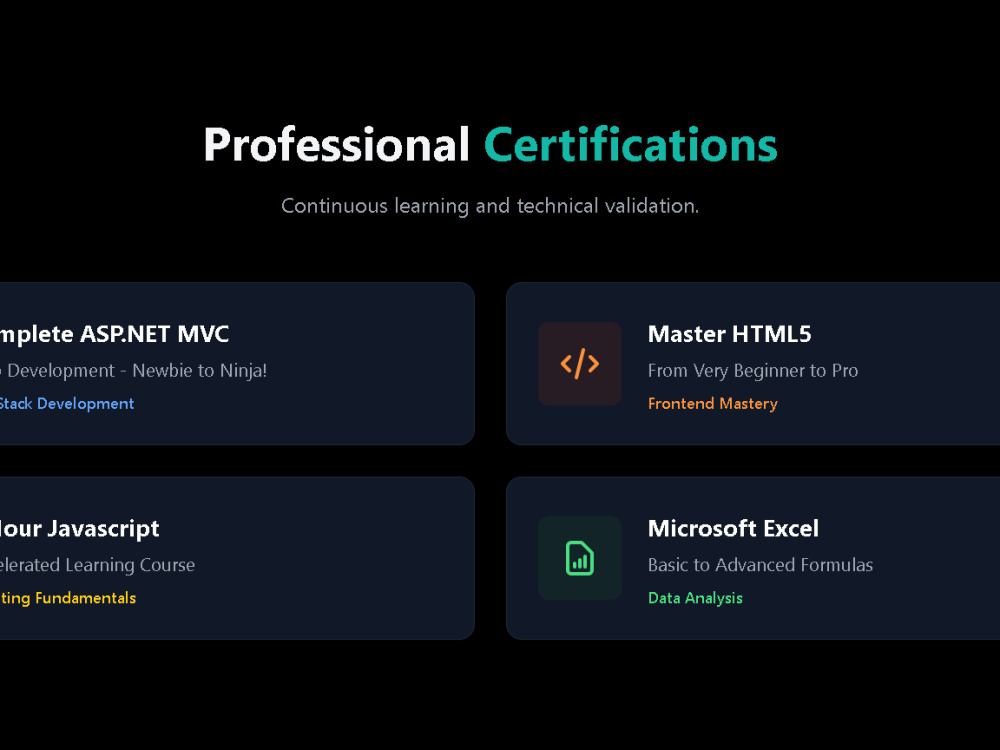Image resolution: width=1000 pixels, height=750 pixels.
Task: Select the Javascript course title
Action: coord(80,529)
